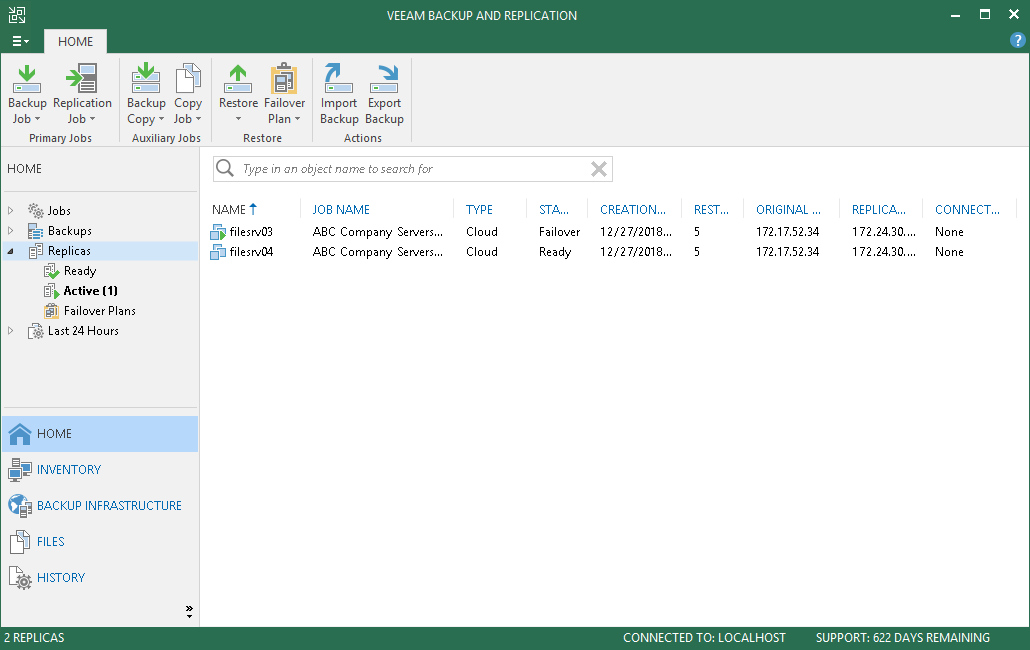This screenshot has width=1030, height=650.
Task: Expand the Jobs tree node
Action: tap(11, 211)
